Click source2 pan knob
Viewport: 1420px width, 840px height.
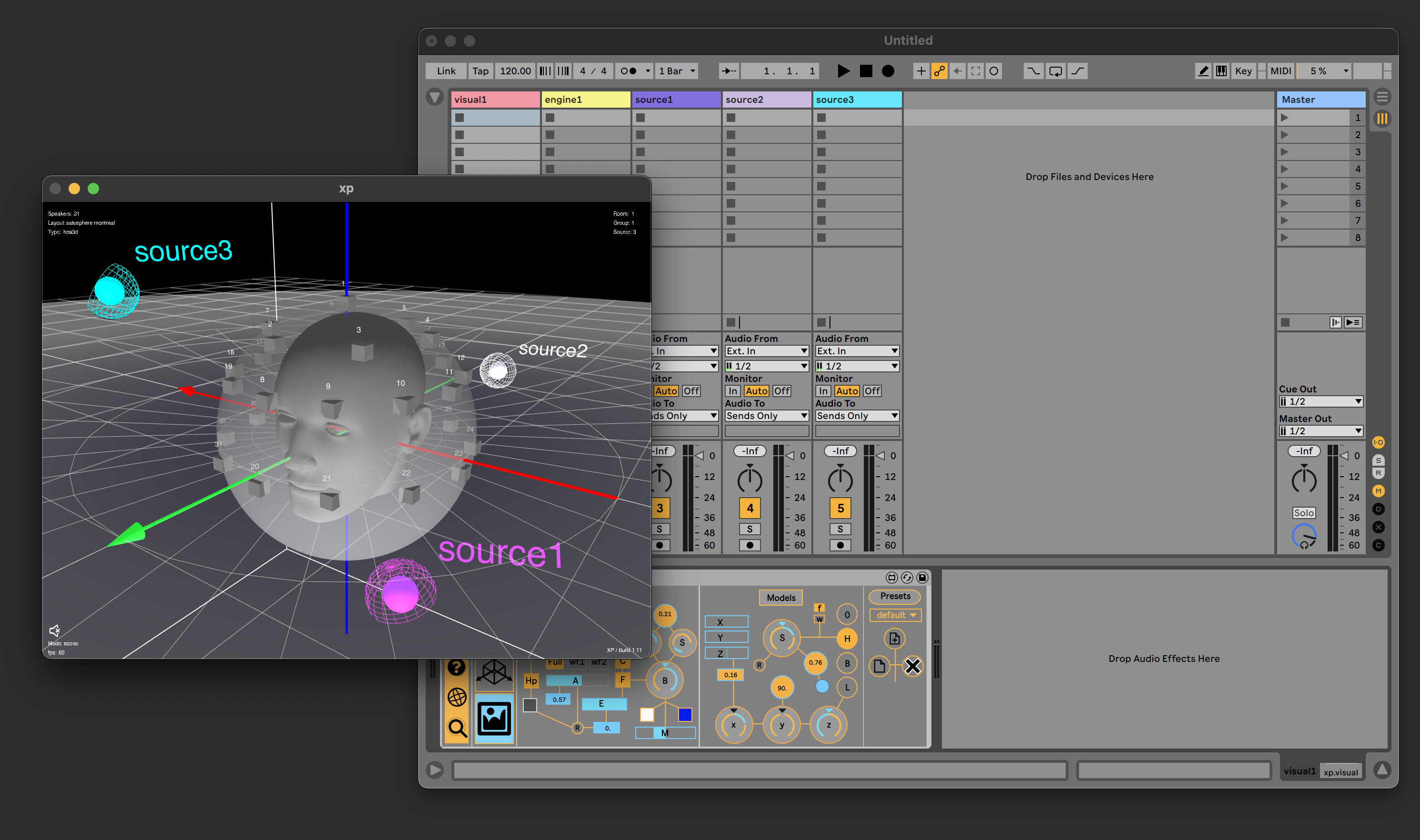[x=750, y=480]
